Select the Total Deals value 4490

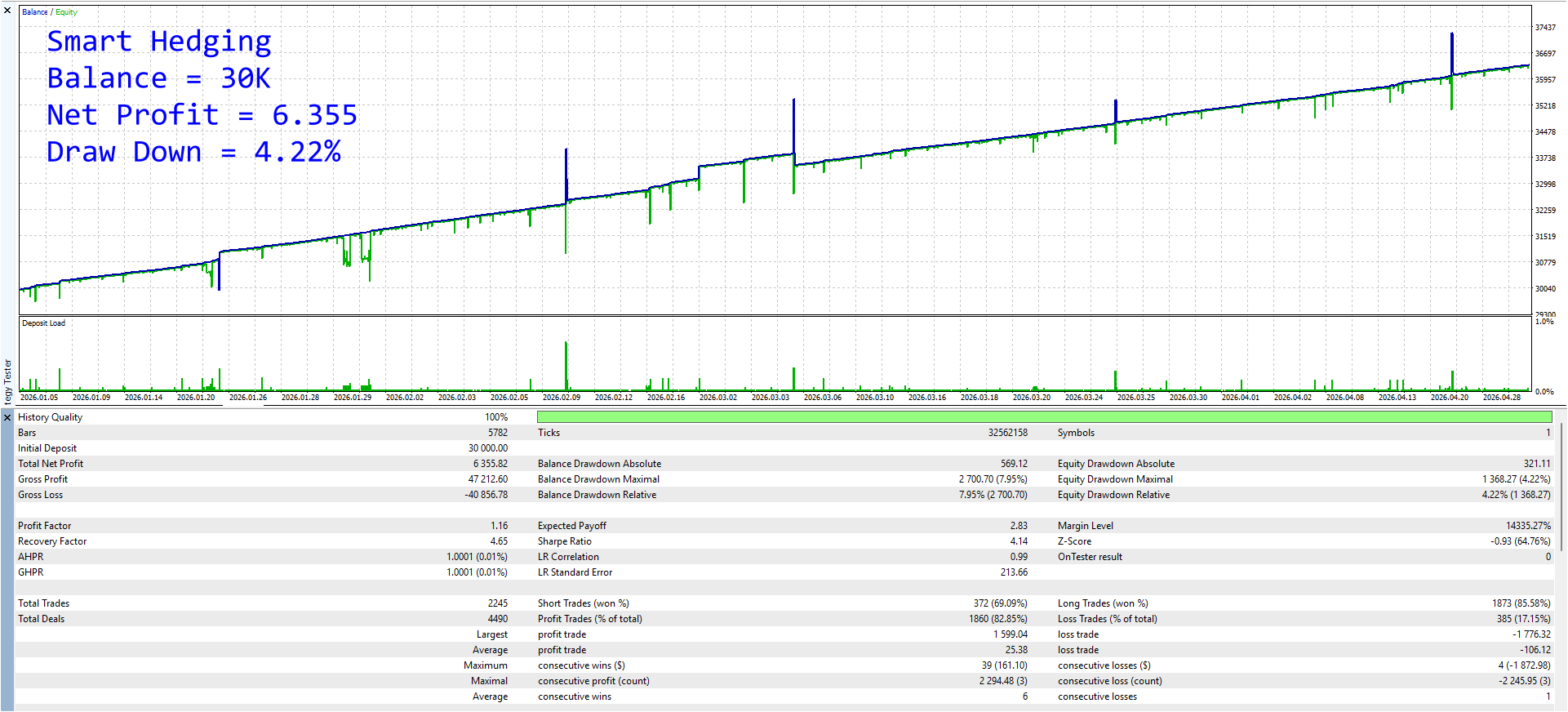(x=498, y=619)
